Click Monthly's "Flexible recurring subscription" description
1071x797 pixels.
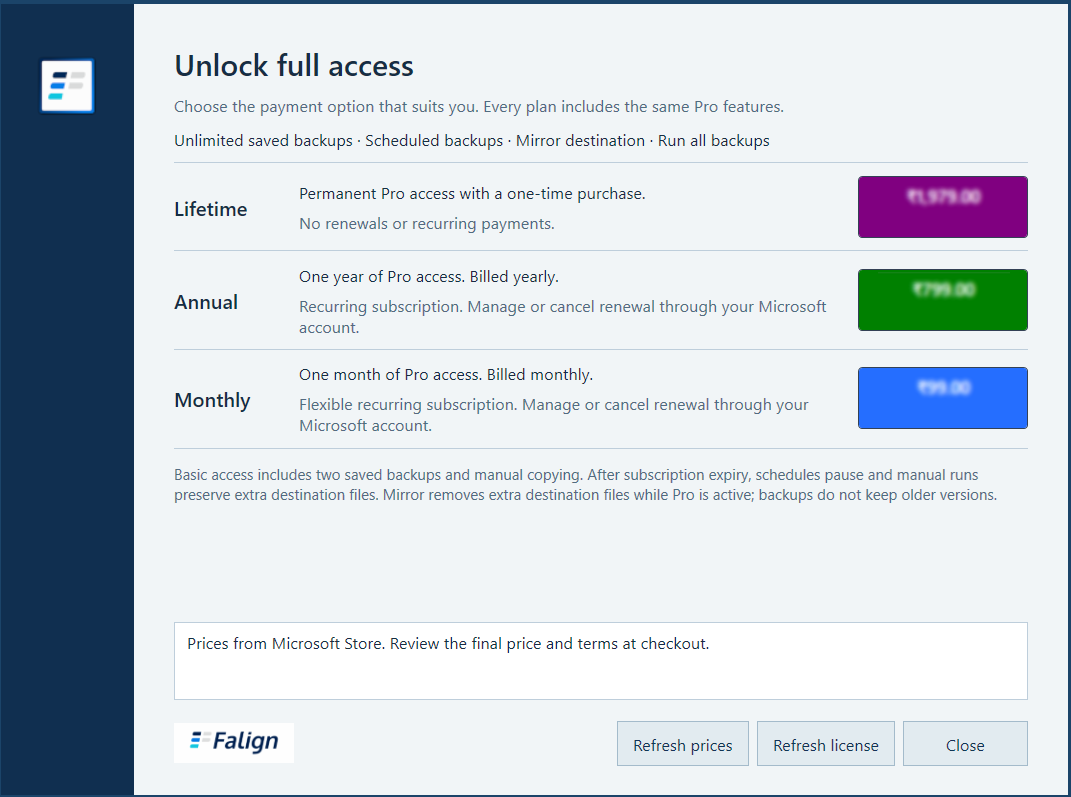(554, 415)
